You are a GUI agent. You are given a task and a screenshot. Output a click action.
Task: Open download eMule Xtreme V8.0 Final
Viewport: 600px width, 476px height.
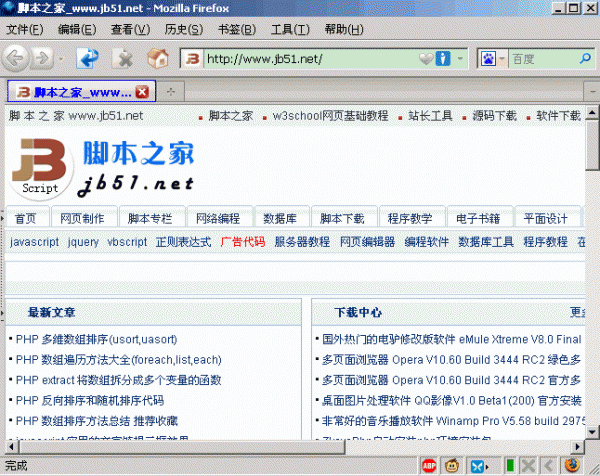452,339
